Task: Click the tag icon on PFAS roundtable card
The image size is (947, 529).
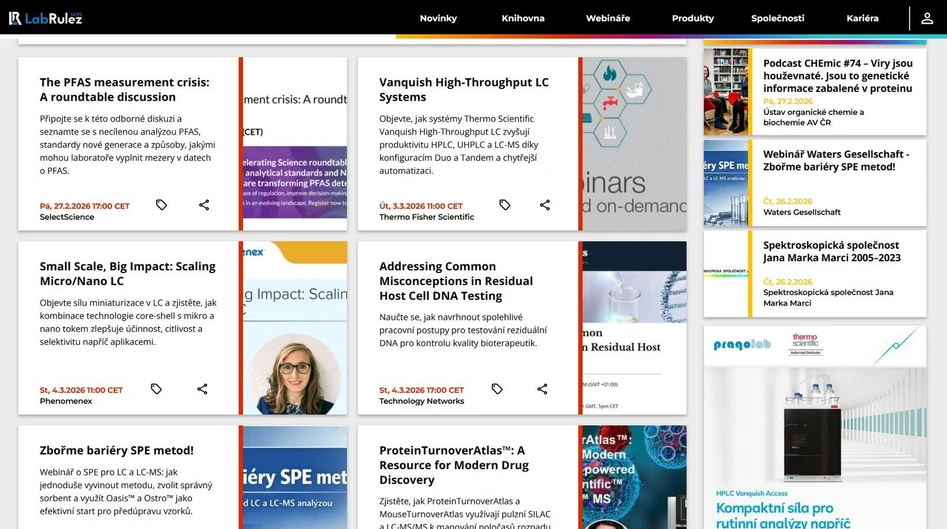Action: point(161,205)
